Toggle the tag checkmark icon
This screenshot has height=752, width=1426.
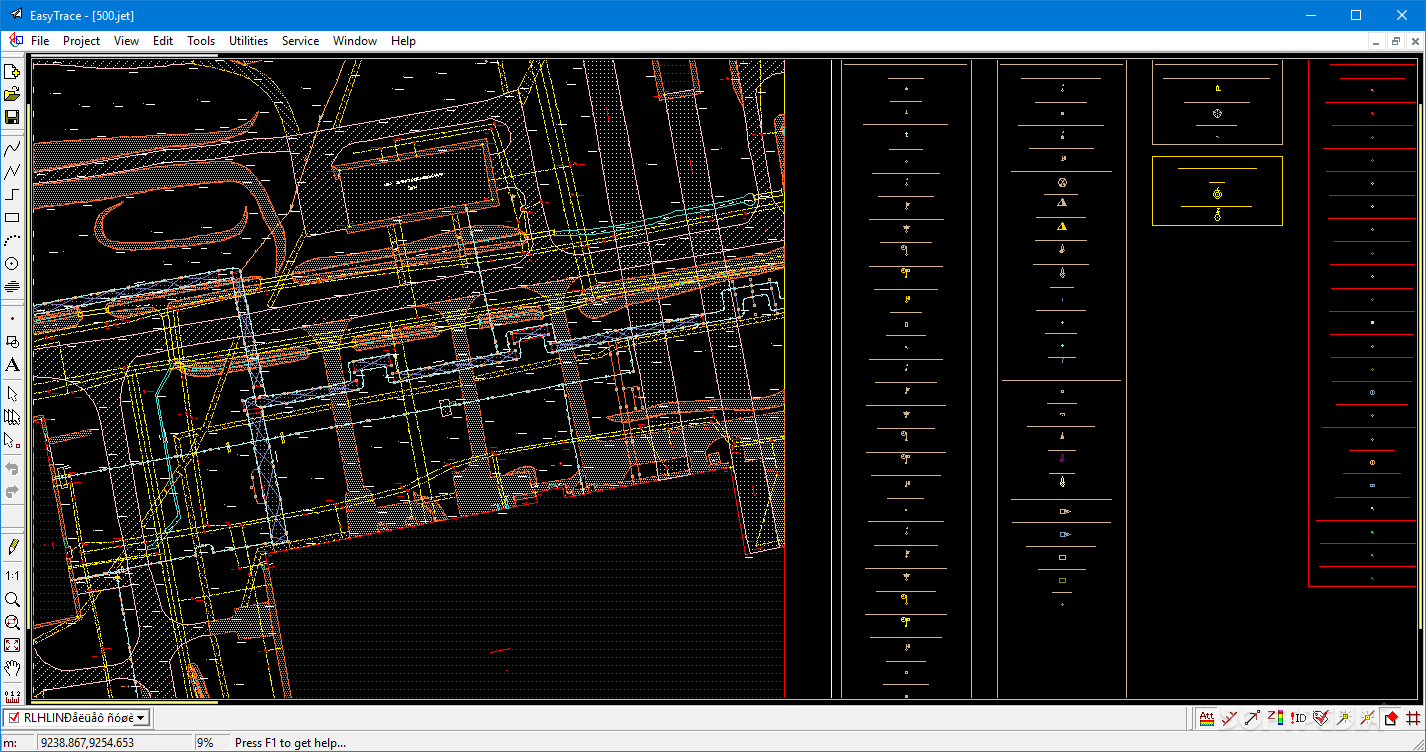pyautogui.click(x=1322, y=718)
